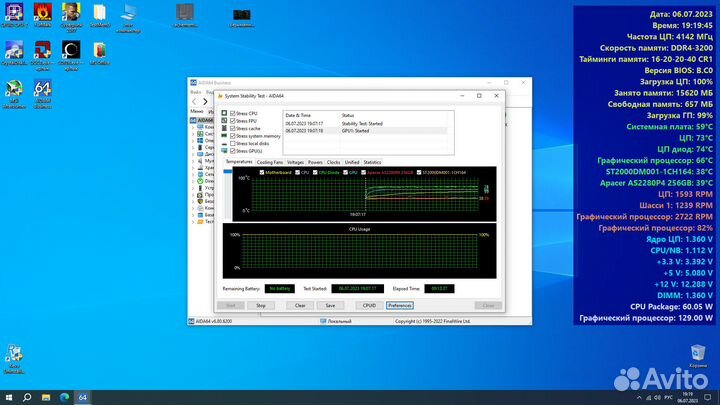Open the grey image file on desktop
The height and width of the screenshot is (405, 720).
[x=185, y=15]
